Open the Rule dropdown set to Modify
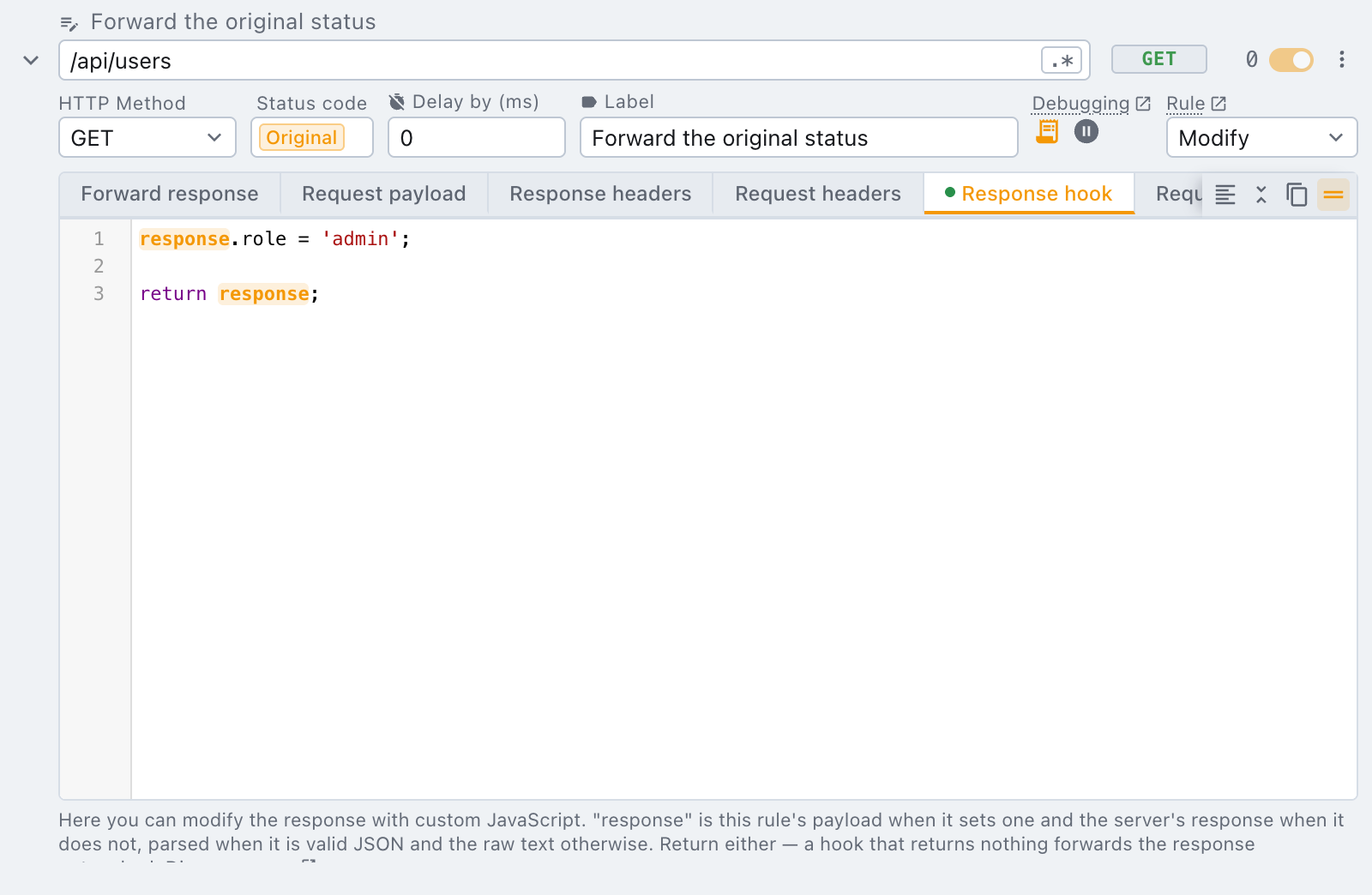Image resolution: width=1372 pixels, height=895 pixels. 1261,138
